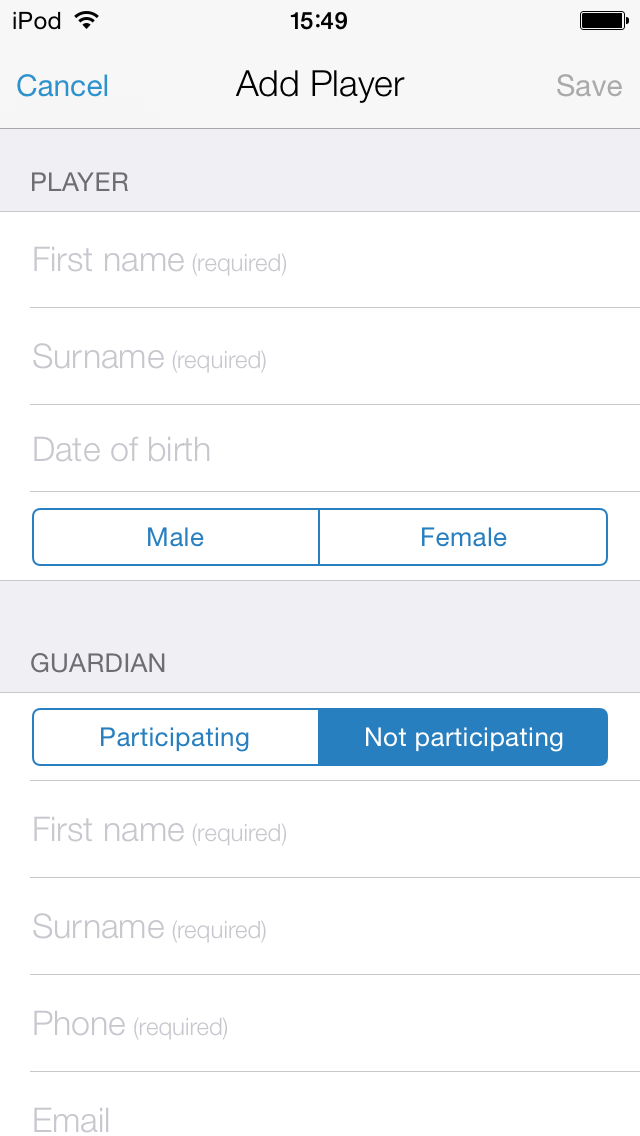Tap the Add Player title
Image resolution: width=640 pixels, height=1136 pixels.
pos(320,85)
